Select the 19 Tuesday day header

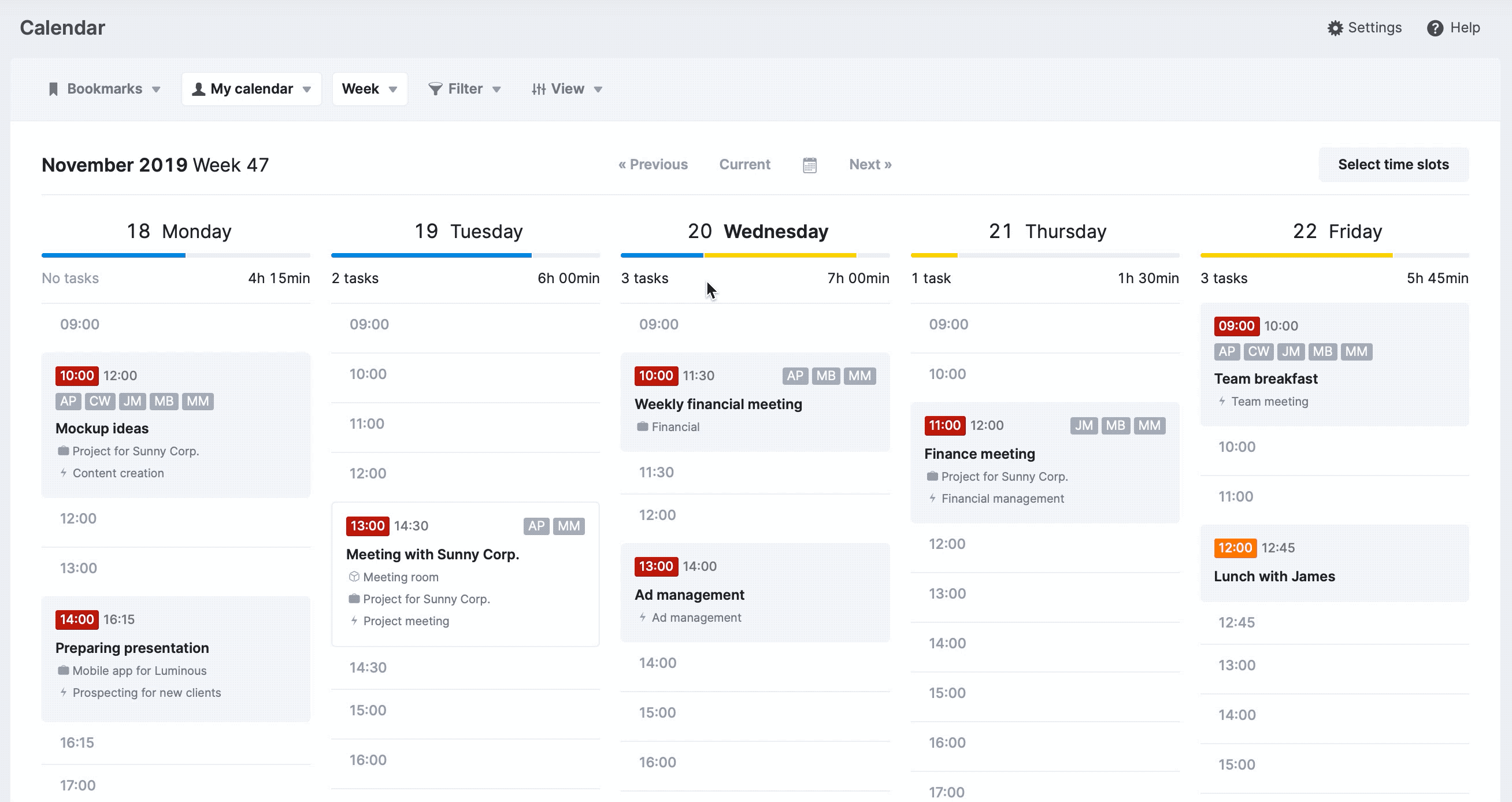pyautogui.click(x=468, y=231)
